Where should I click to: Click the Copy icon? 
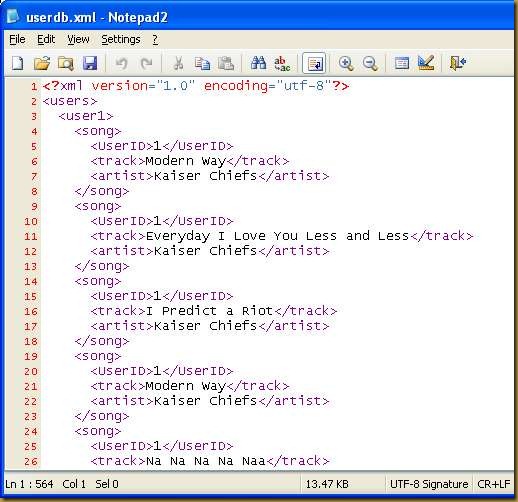(202, 63)
